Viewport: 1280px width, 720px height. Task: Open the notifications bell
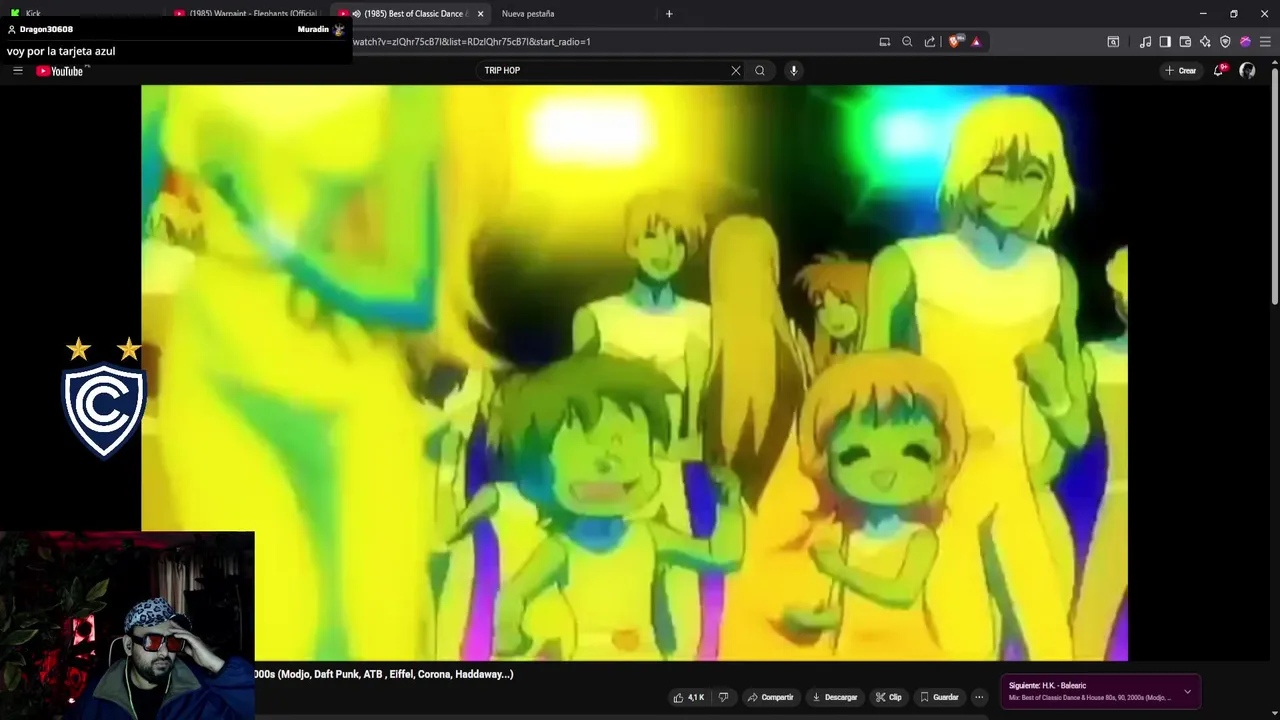click(1218, 70)
